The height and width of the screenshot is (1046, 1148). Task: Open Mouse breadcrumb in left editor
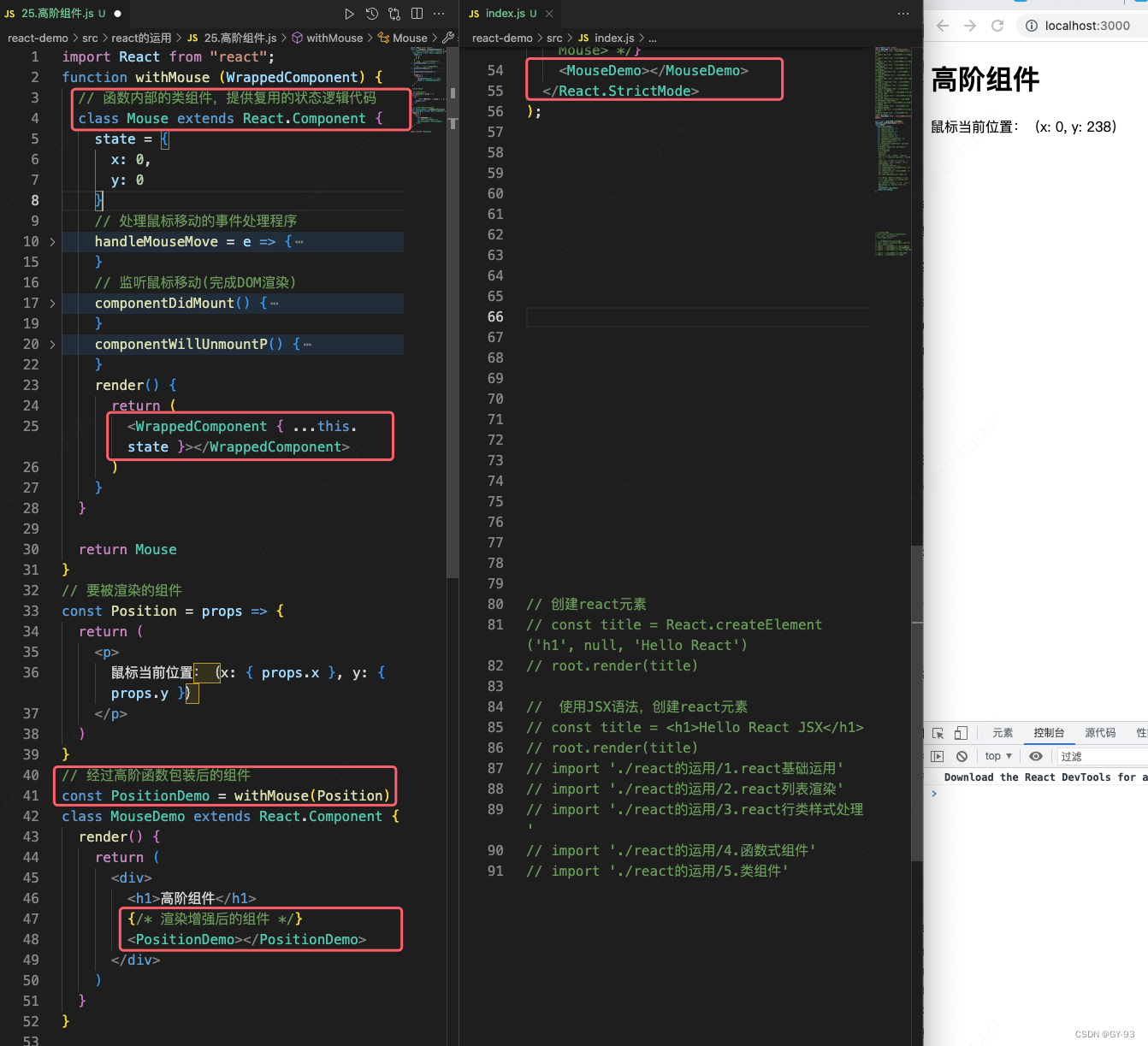tap(403, 38)
